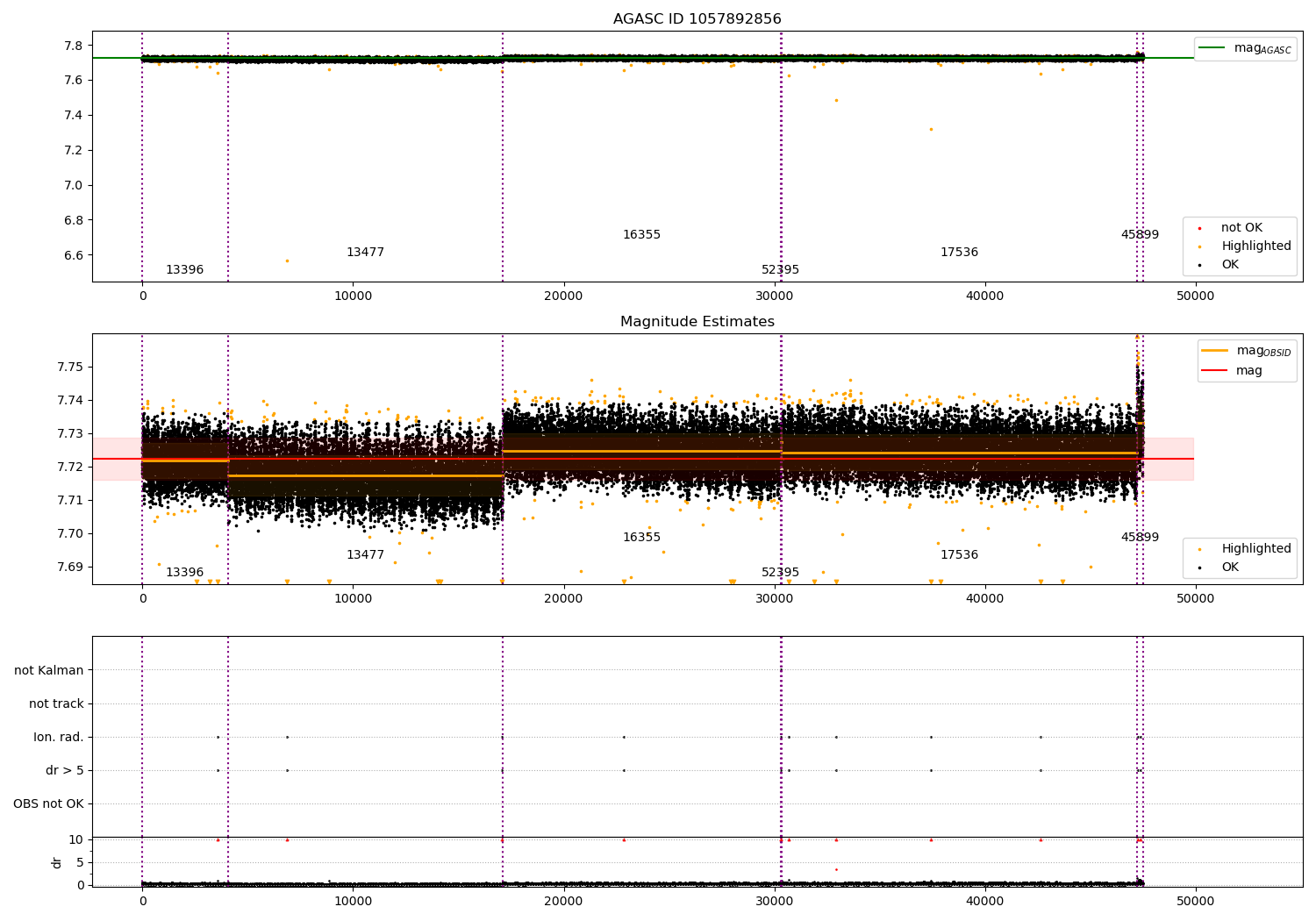Viewport: 1316px width, 921px height.
Task: Click the 7.0 y-tick on top plot
Action: coord(74,185)
